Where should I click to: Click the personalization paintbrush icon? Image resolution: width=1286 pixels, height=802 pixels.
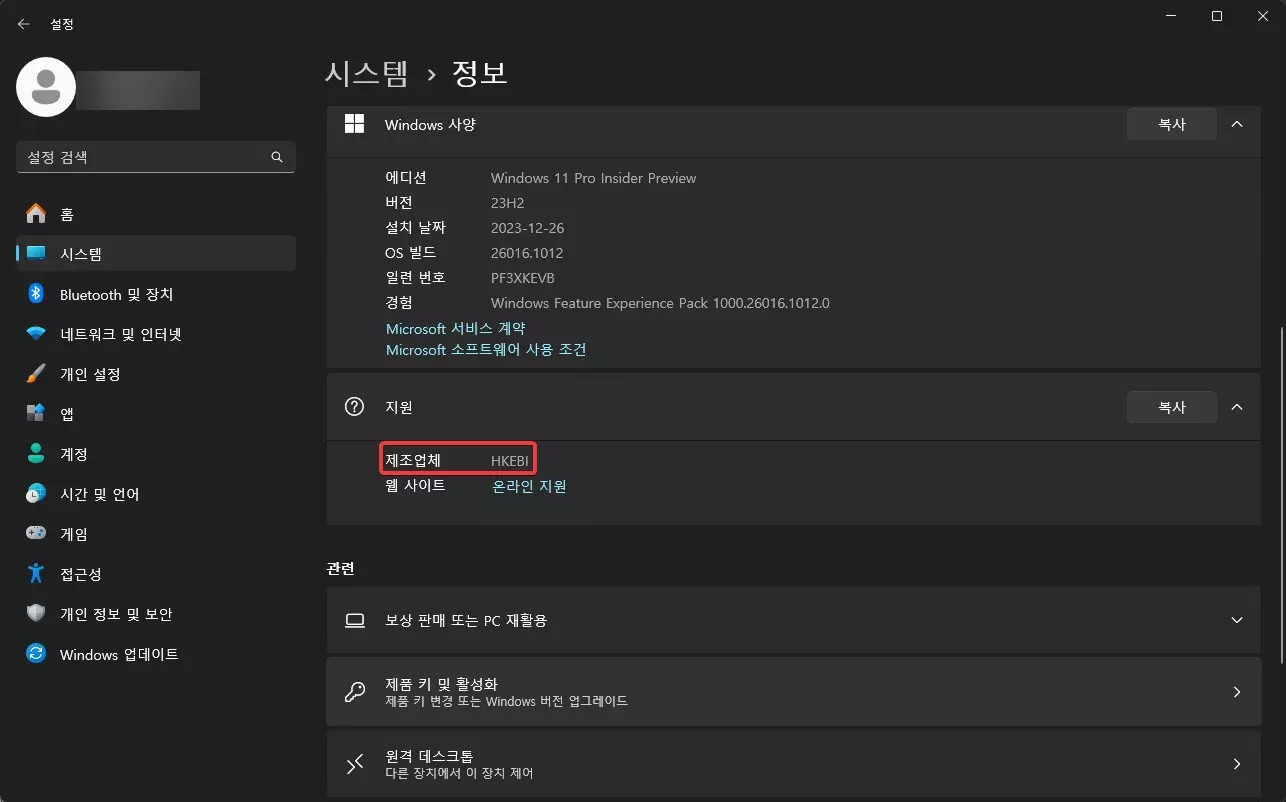(x=36, y=374)
